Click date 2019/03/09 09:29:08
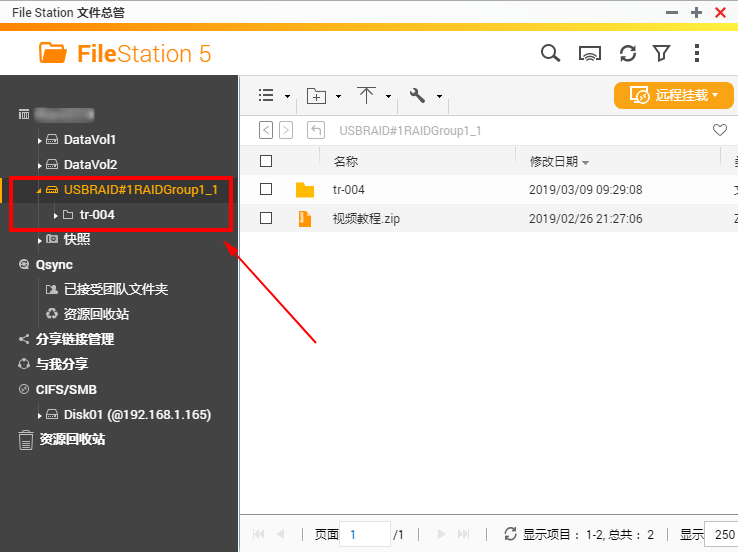Image resolution: width=738 pixels, height=552 pixels. 586,190
